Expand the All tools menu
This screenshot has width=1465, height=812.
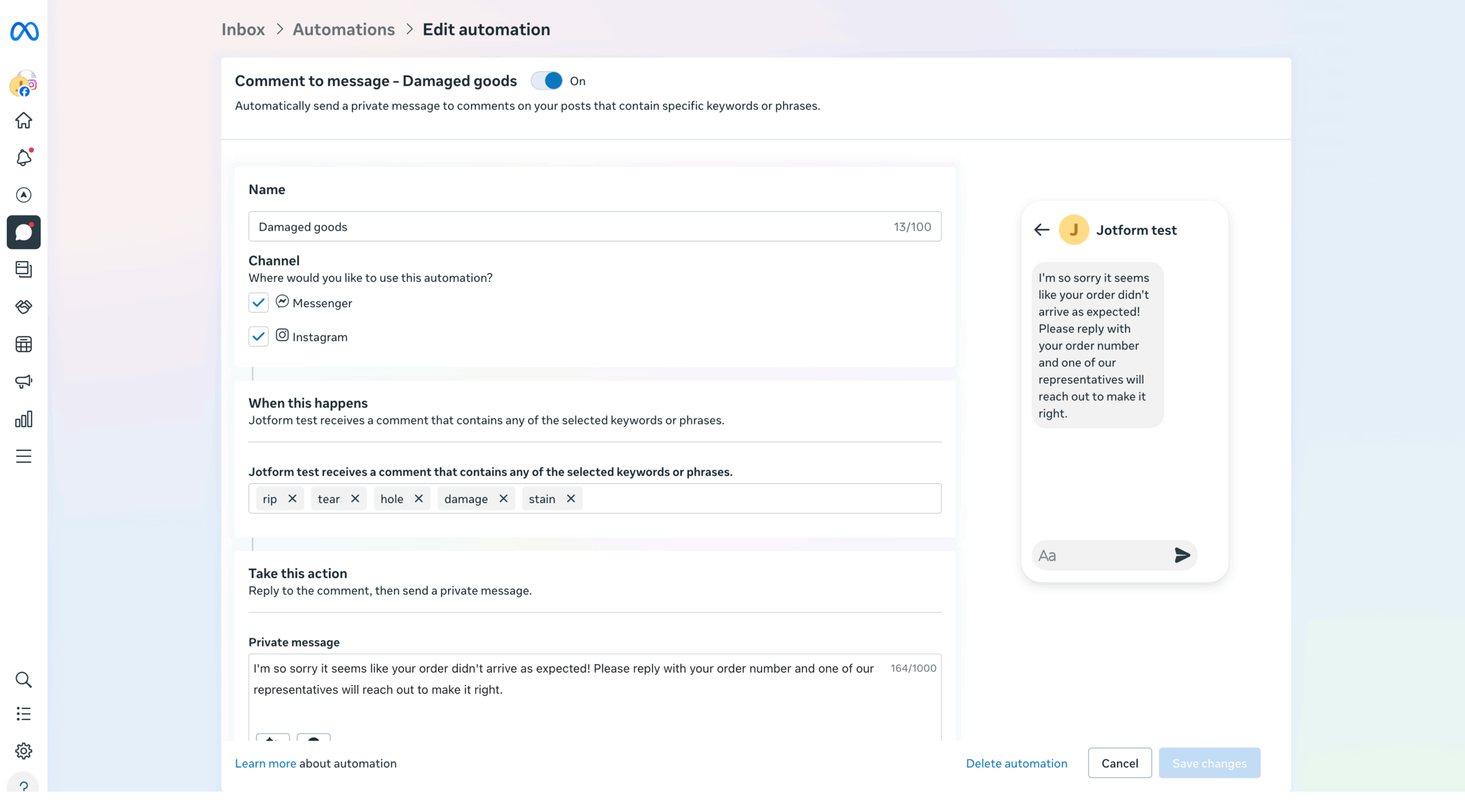point(24,456)
